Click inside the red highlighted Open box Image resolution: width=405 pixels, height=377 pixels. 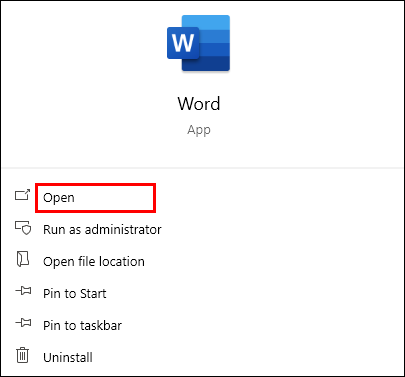click(95, 198)
